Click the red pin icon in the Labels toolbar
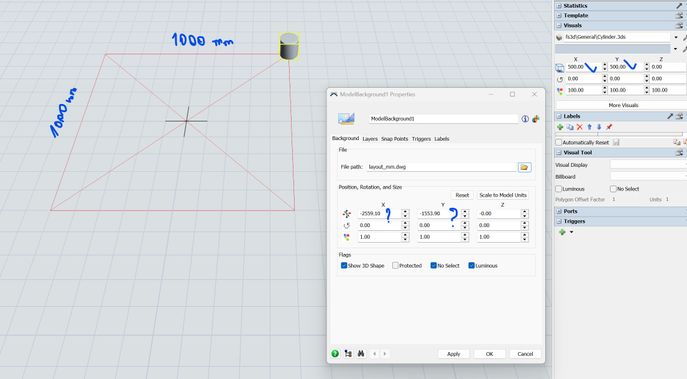Viewport: 687px width, 379px height. [x=609, y=127]
